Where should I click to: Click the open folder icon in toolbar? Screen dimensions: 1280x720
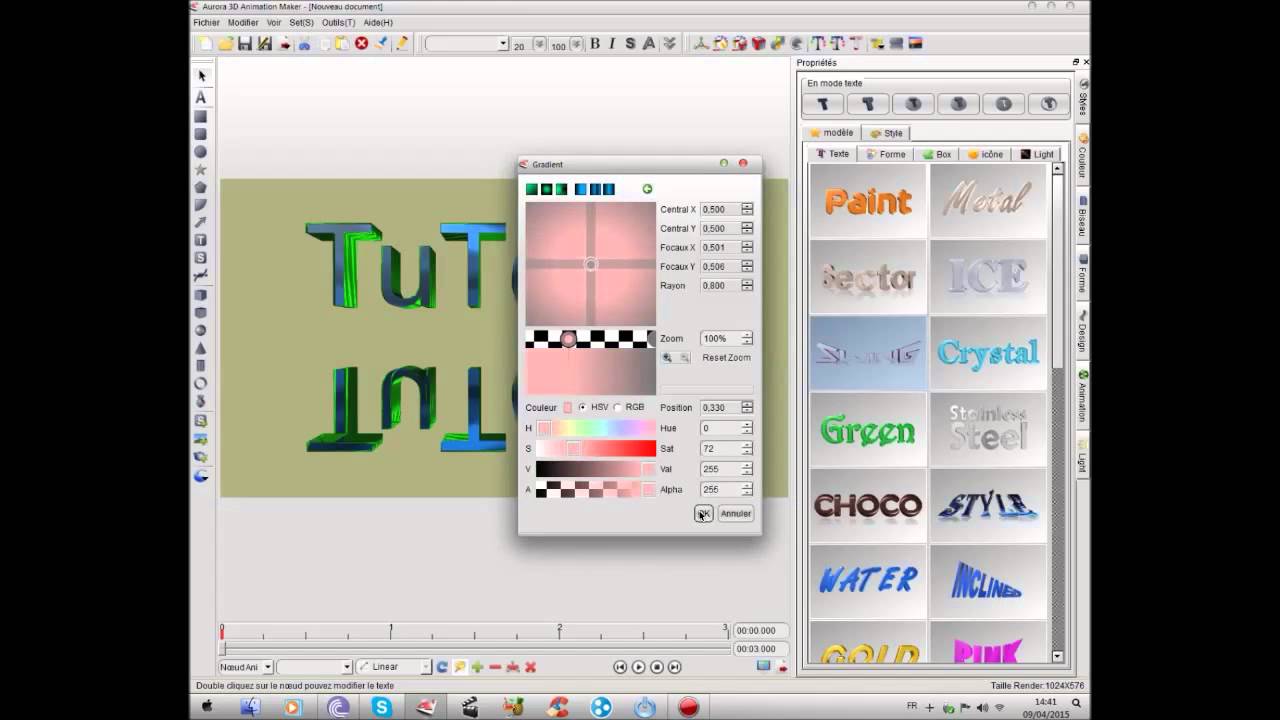coord(226,44)
